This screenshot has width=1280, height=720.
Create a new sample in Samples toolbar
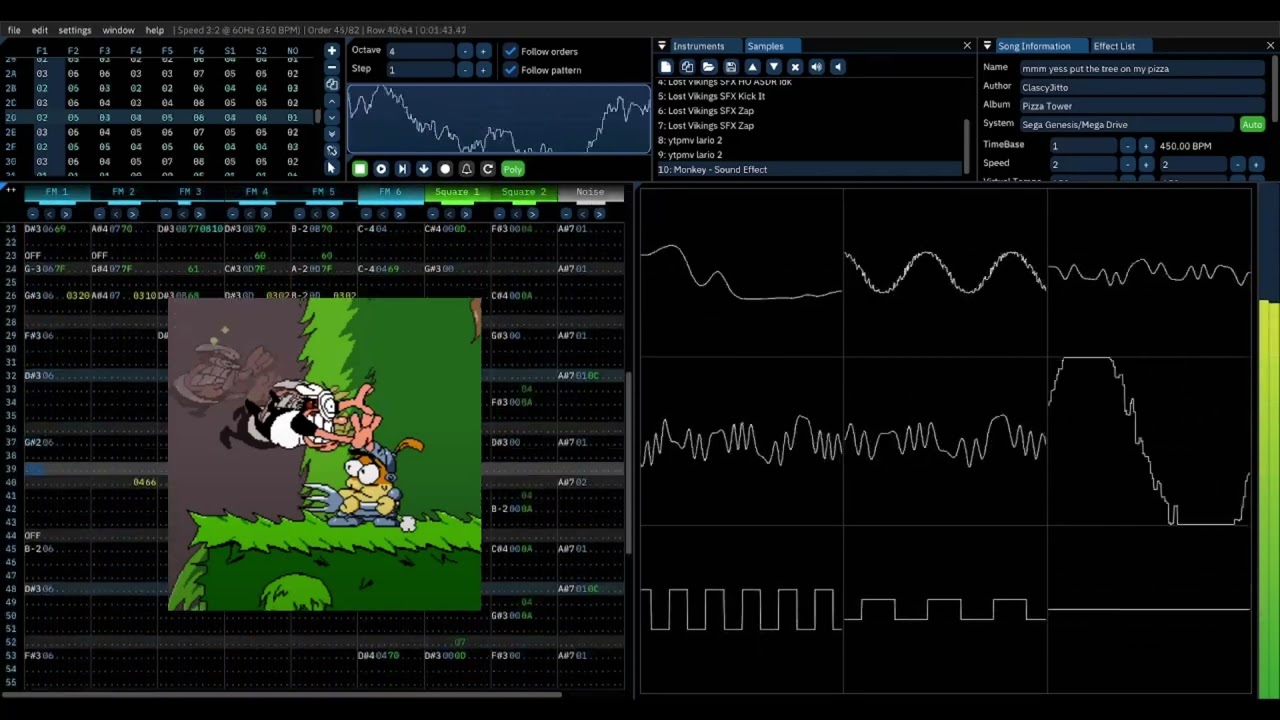[x=666, y=67]
